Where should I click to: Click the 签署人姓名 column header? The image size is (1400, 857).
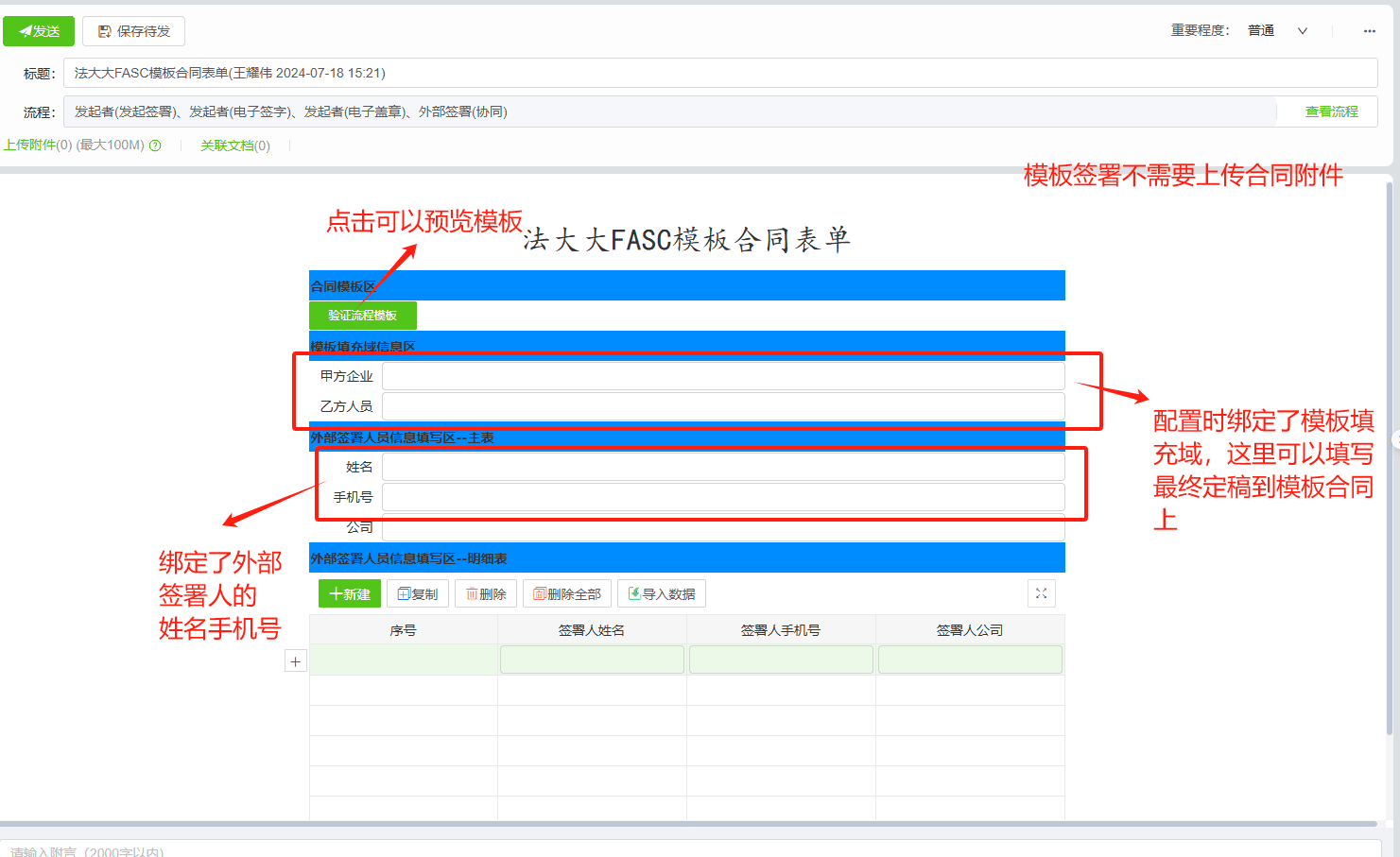pos(592,630)
